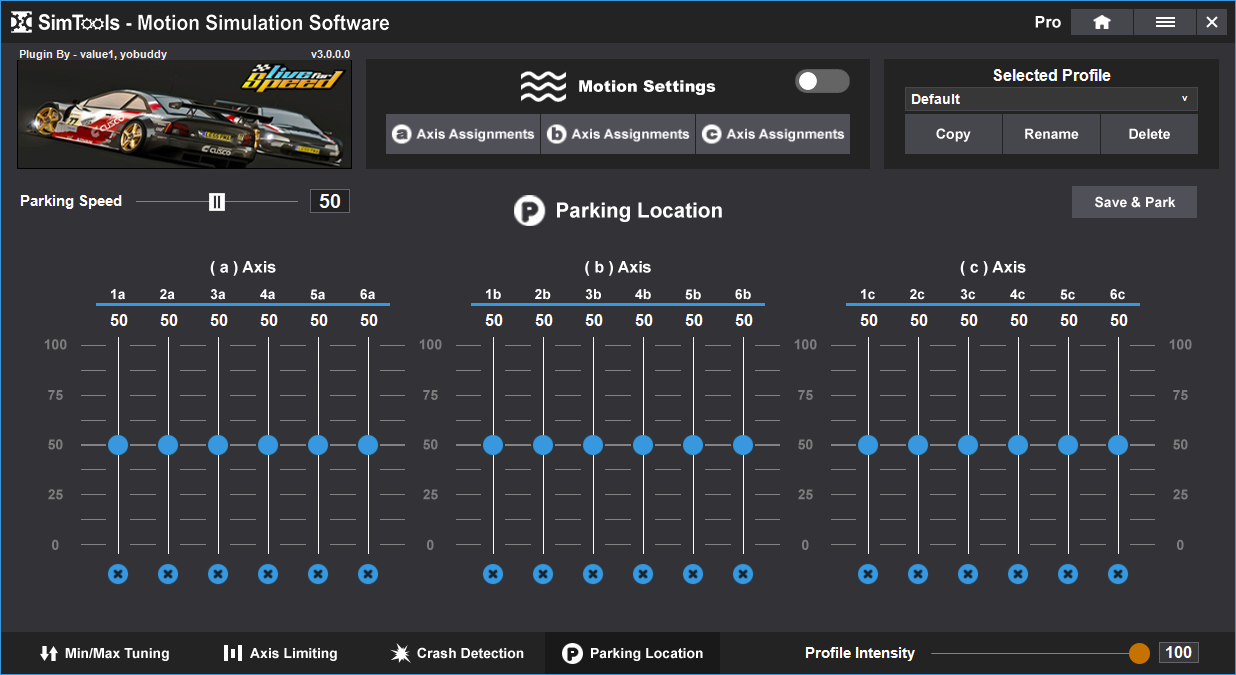Switch to the Min/Max Tuning tab
The image size is (1236, 675).
point(105,653)
